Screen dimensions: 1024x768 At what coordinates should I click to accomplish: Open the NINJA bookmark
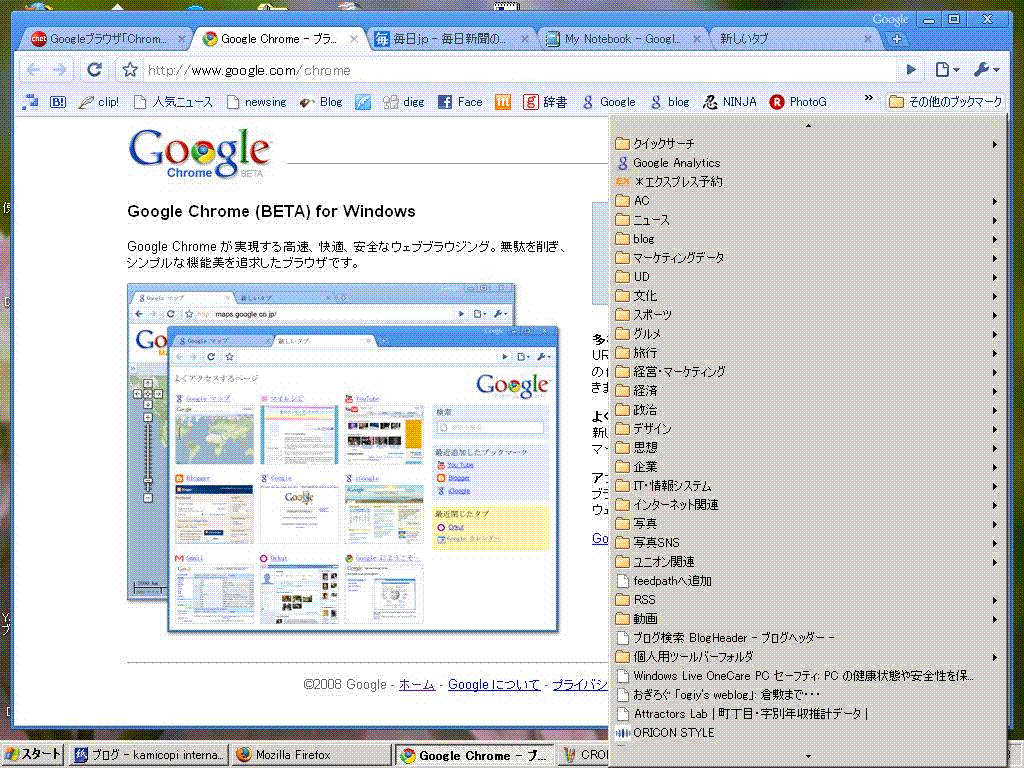pos(729,102)
